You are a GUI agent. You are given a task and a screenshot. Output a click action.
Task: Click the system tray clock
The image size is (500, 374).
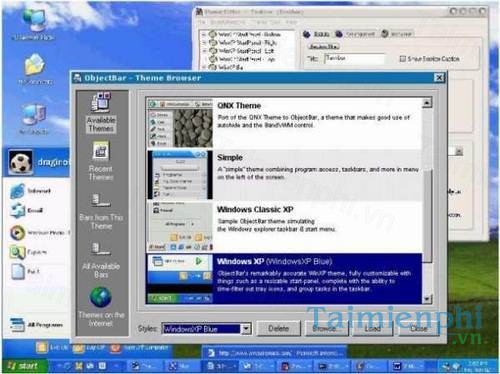(x=478, y=366)
